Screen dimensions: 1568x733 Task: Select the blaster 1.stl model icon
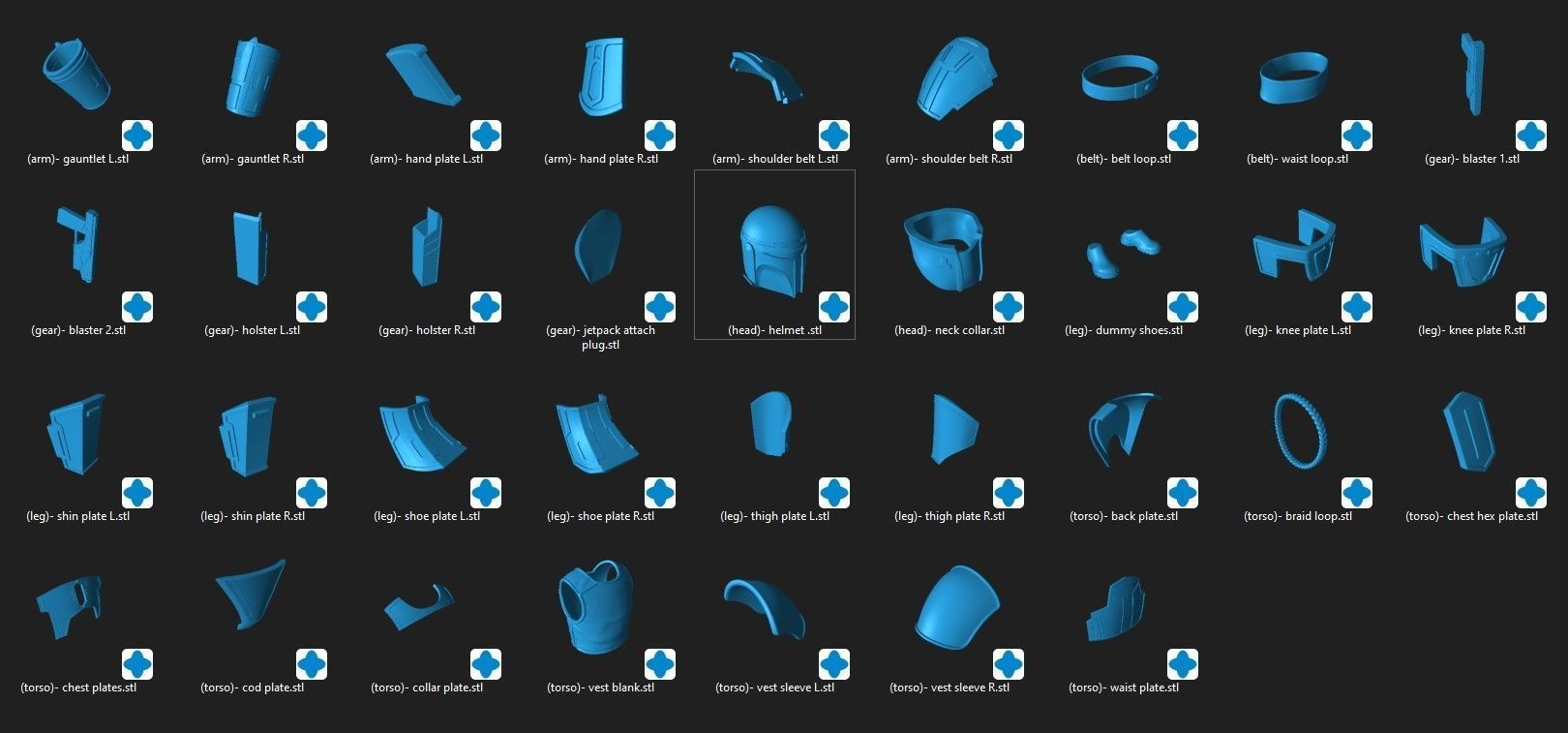[1471, 76]
